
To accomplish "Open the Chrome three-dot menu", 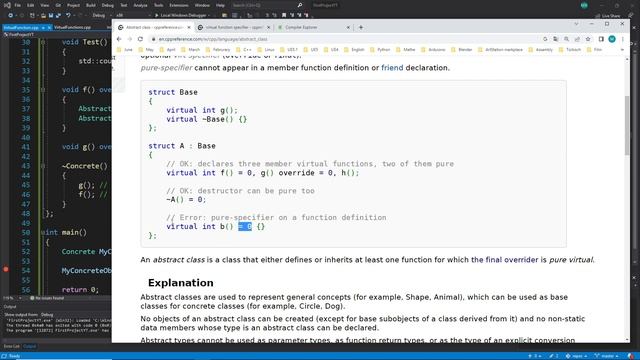I will tap(622, 39).
